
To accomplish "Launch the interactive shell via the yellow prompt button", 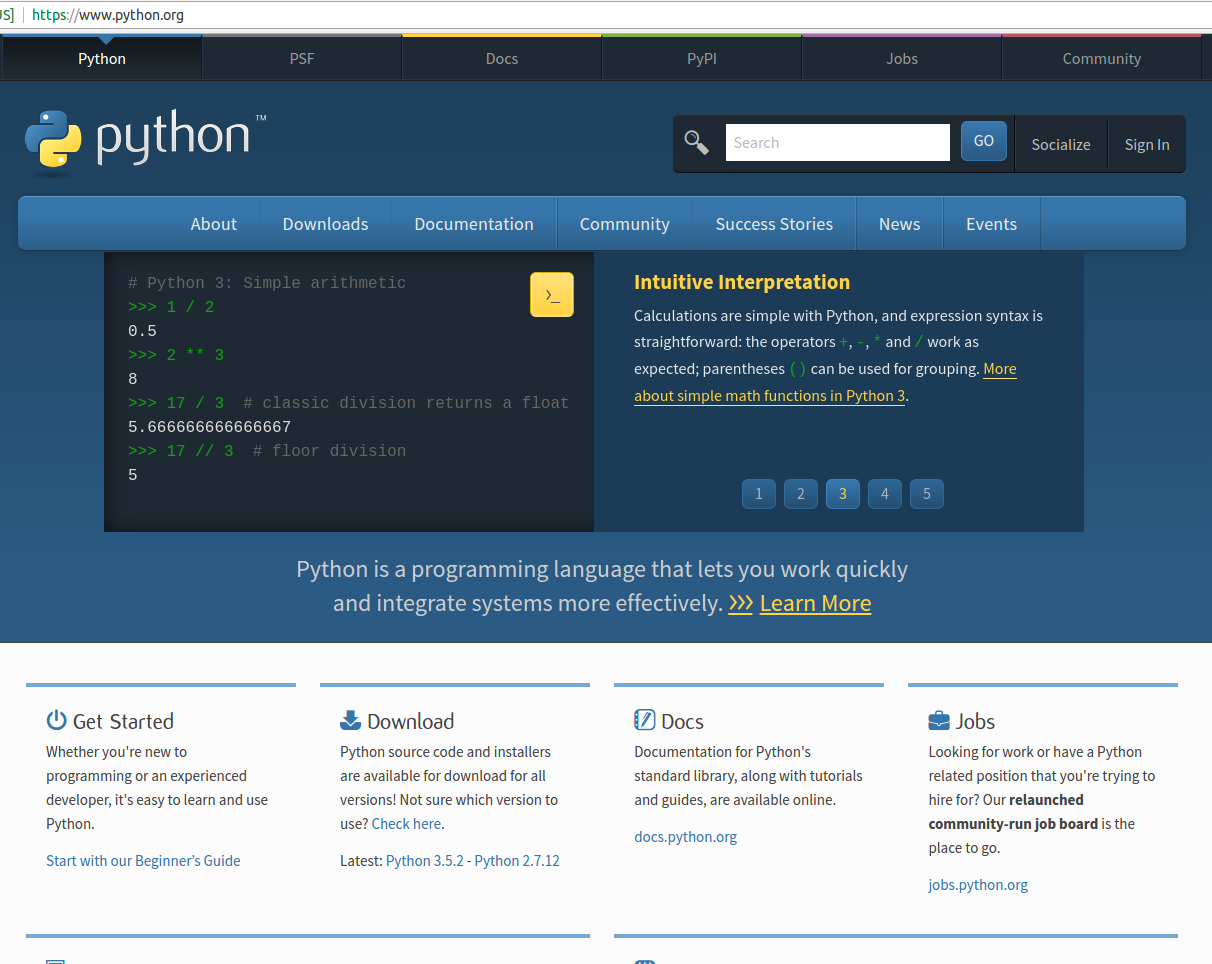I will coord(552,295).
